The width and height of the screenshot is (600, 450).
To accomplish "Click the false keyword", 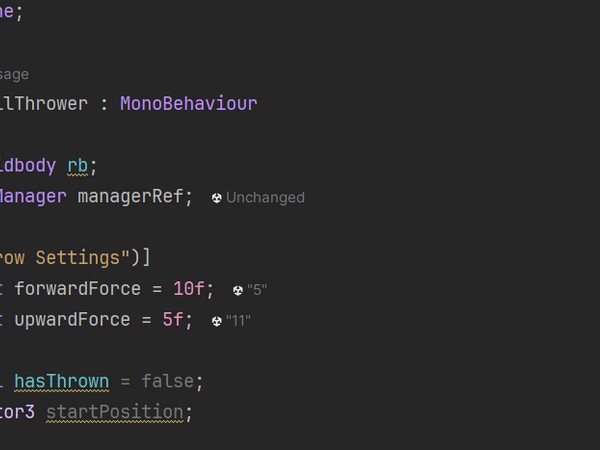I will click(x=172, y=381).
